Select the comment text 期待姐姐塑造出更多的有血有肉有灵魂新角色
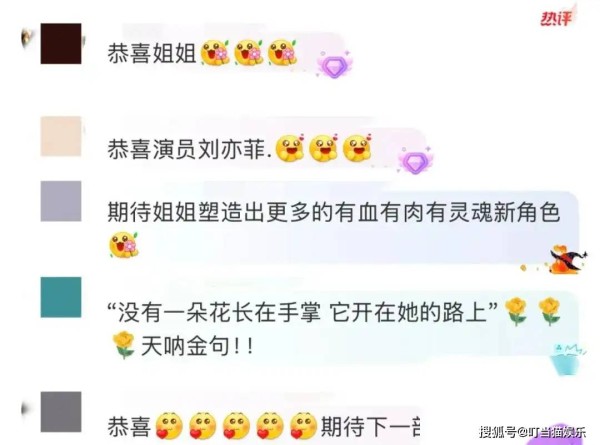Screen dimensions: 600x445 click(334, 212)
